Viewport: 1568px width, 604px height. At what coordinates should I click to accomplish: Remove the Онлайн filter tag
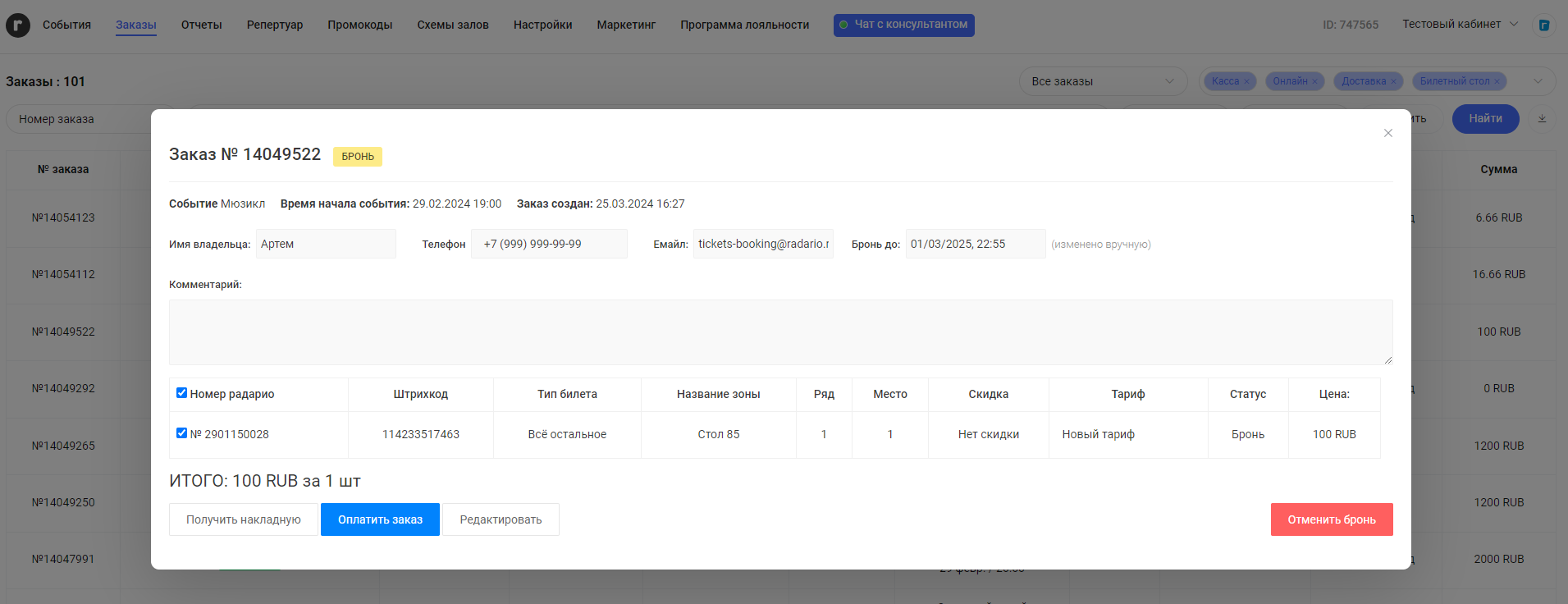coord(1314,81)
